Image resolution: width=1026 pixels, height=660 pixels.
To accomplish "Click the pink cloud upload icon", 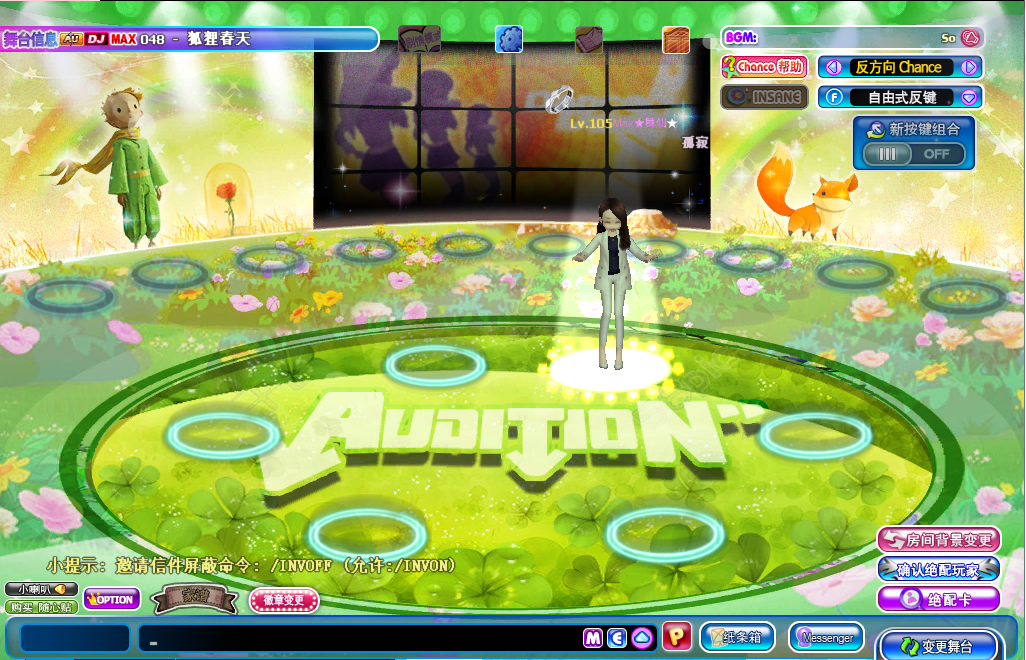I will coord(642,638).
